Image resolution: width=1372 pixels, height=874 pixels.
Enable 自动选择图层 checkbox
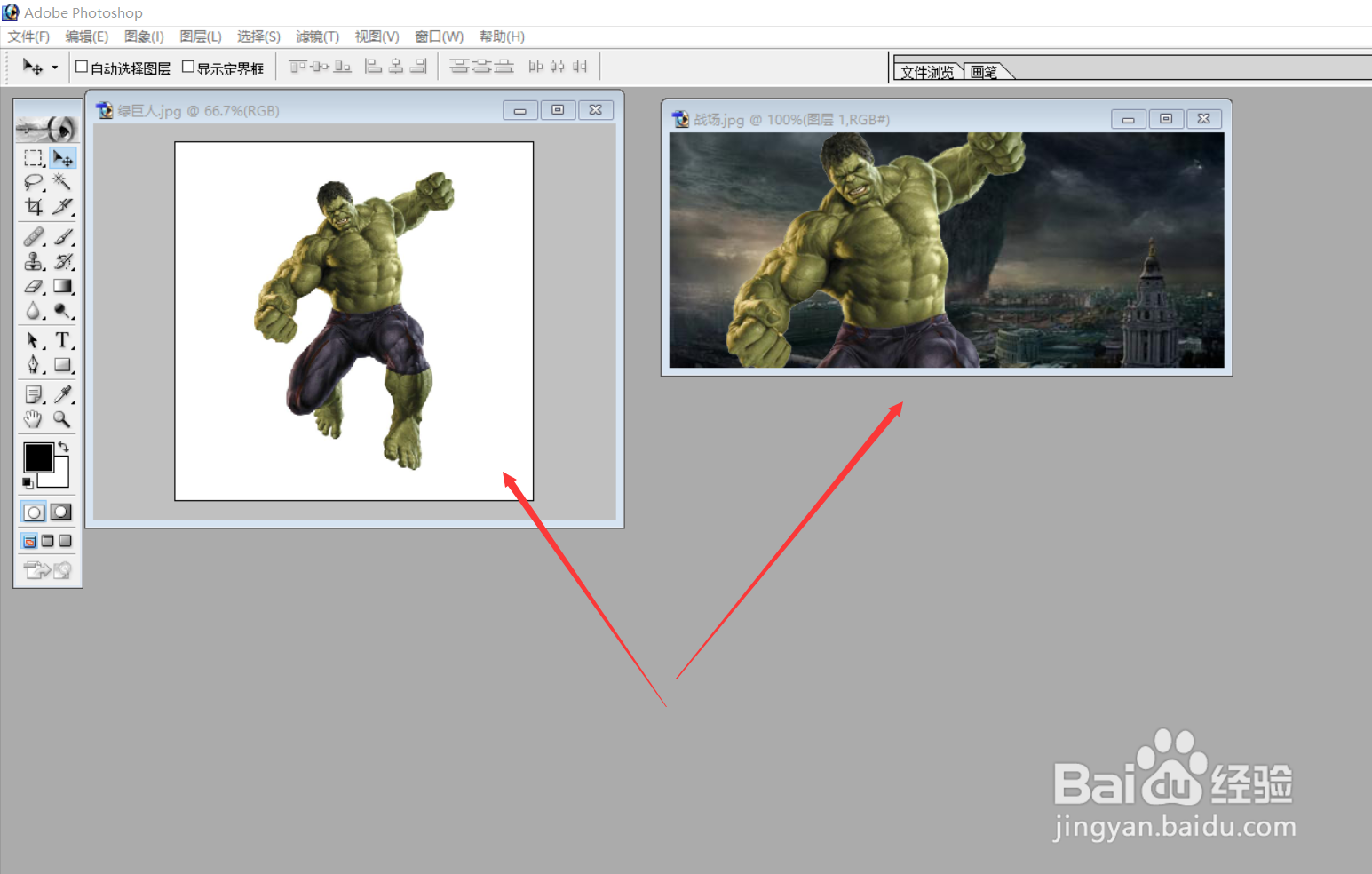pyautogui.click(x=82, y=67)
